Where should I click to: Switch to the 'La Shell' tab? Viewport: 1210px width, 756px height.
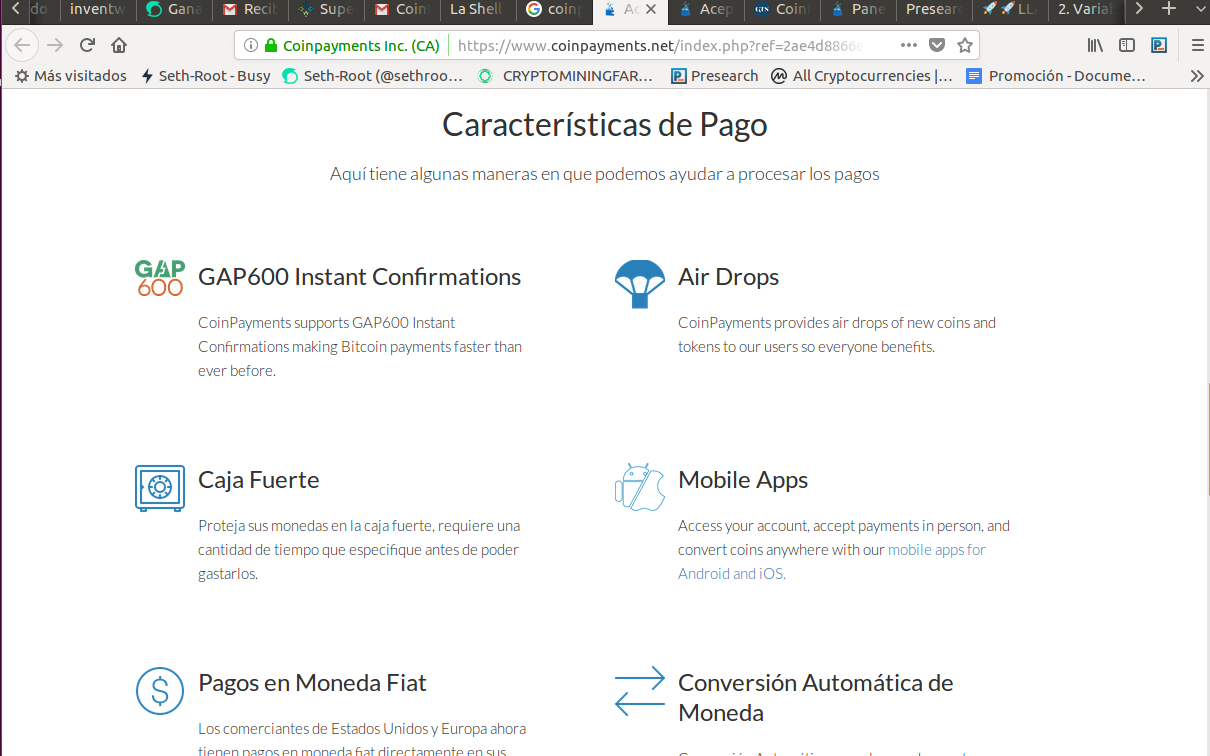(x=477, y=10)
